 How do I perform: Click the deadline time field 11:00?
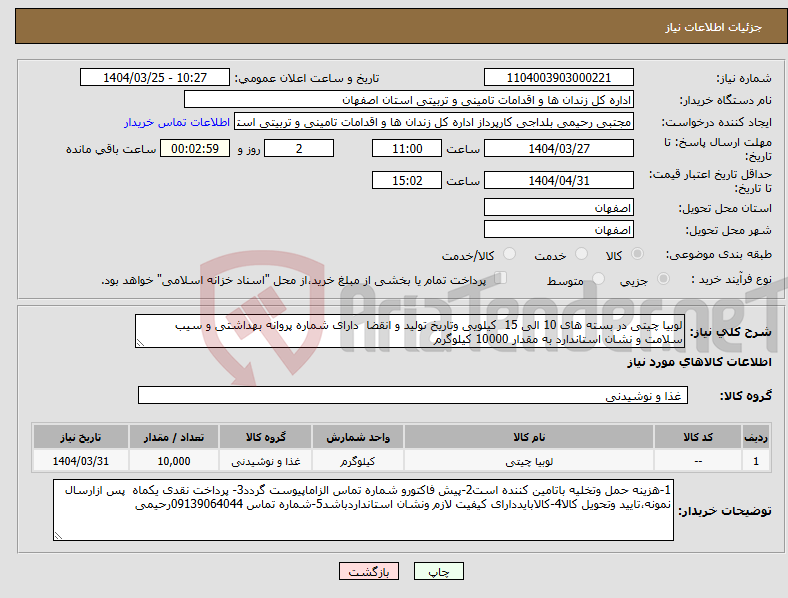(407, 148)
